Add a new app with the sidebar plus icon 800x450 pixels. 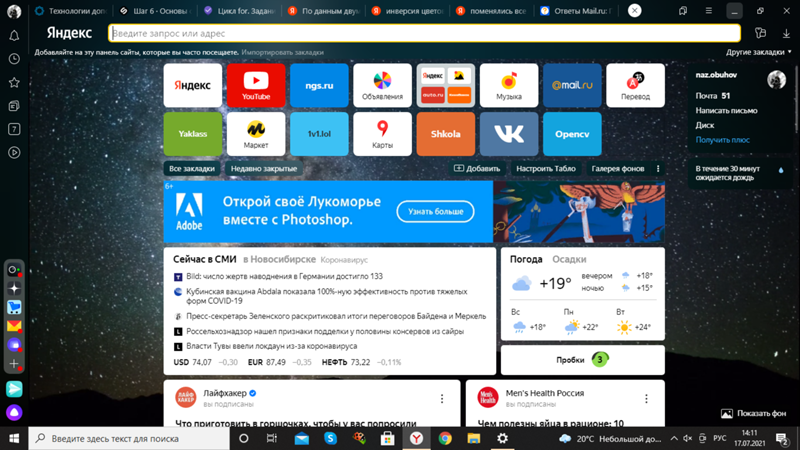14,364
